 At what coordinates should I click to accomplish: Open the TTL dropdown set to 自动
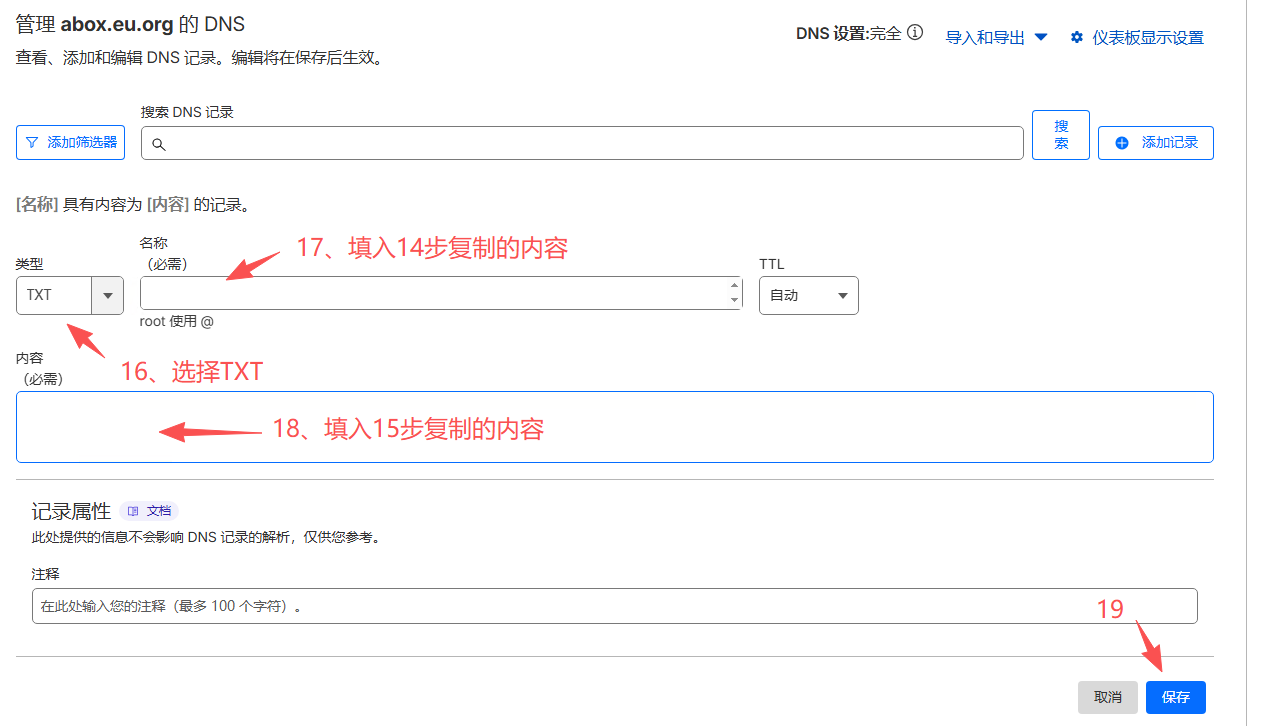pos(808,296)
